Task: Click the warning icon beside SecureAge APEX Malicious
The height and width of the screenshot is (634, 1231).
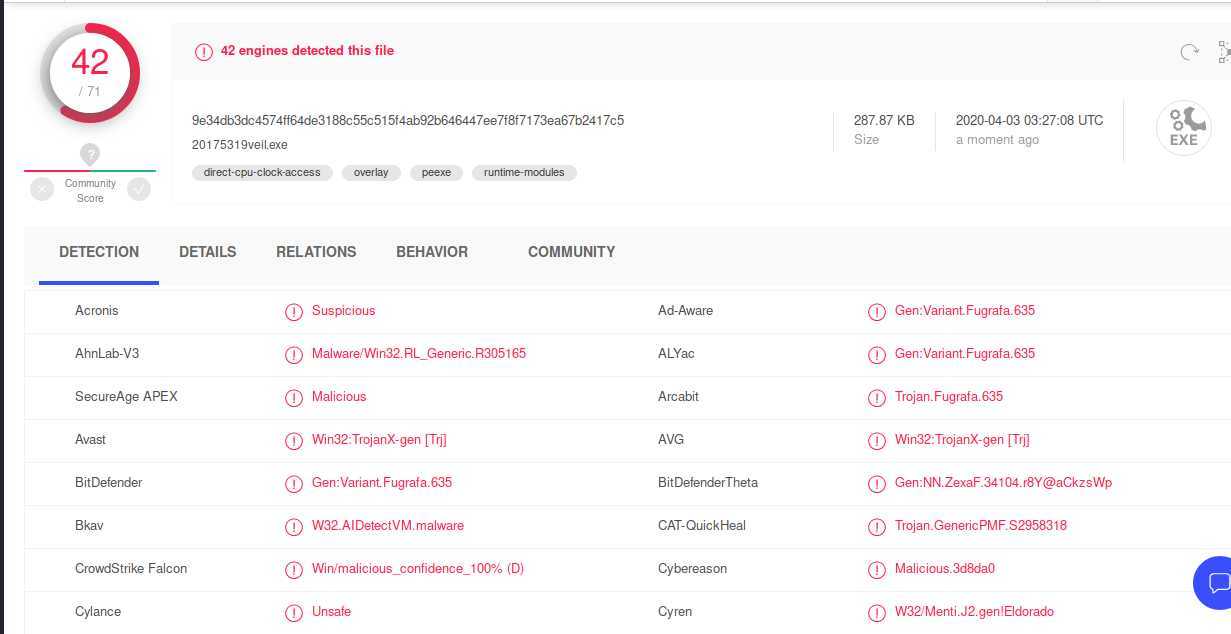Action: [294, 398]
